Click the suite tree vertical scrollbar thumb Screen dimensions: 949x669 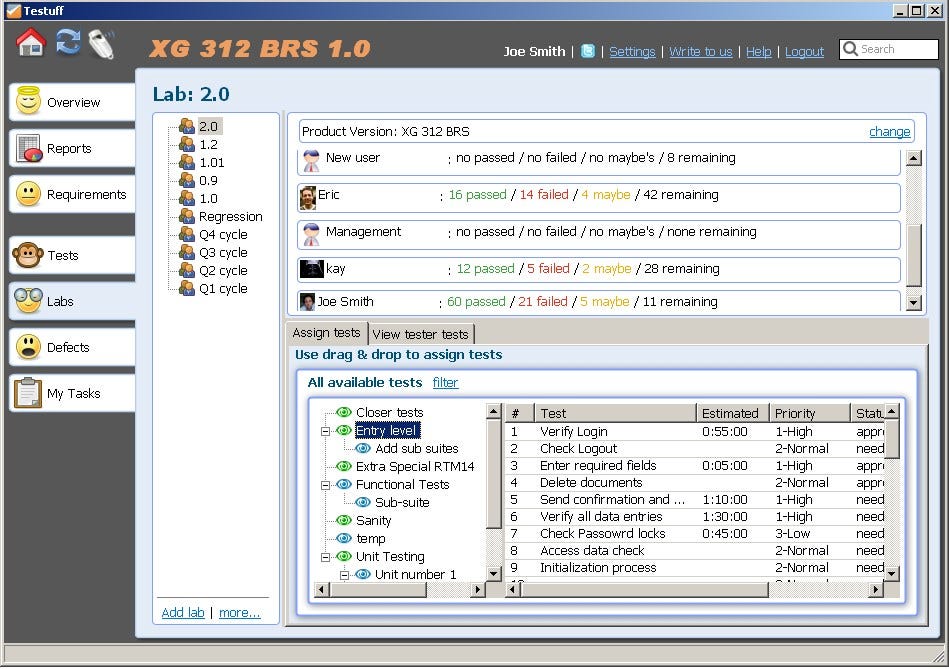coord(494,473)
